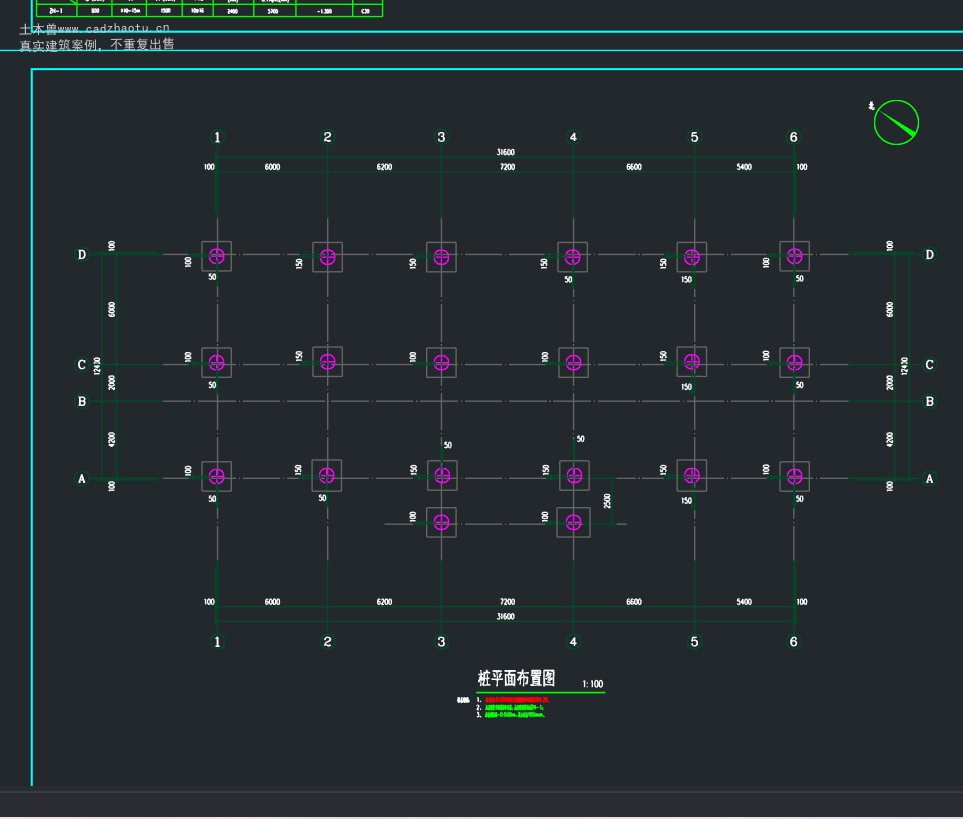Screen dimensions: 963x819
Task: Click the C30 cell in the green table
Action: (365, 11)
